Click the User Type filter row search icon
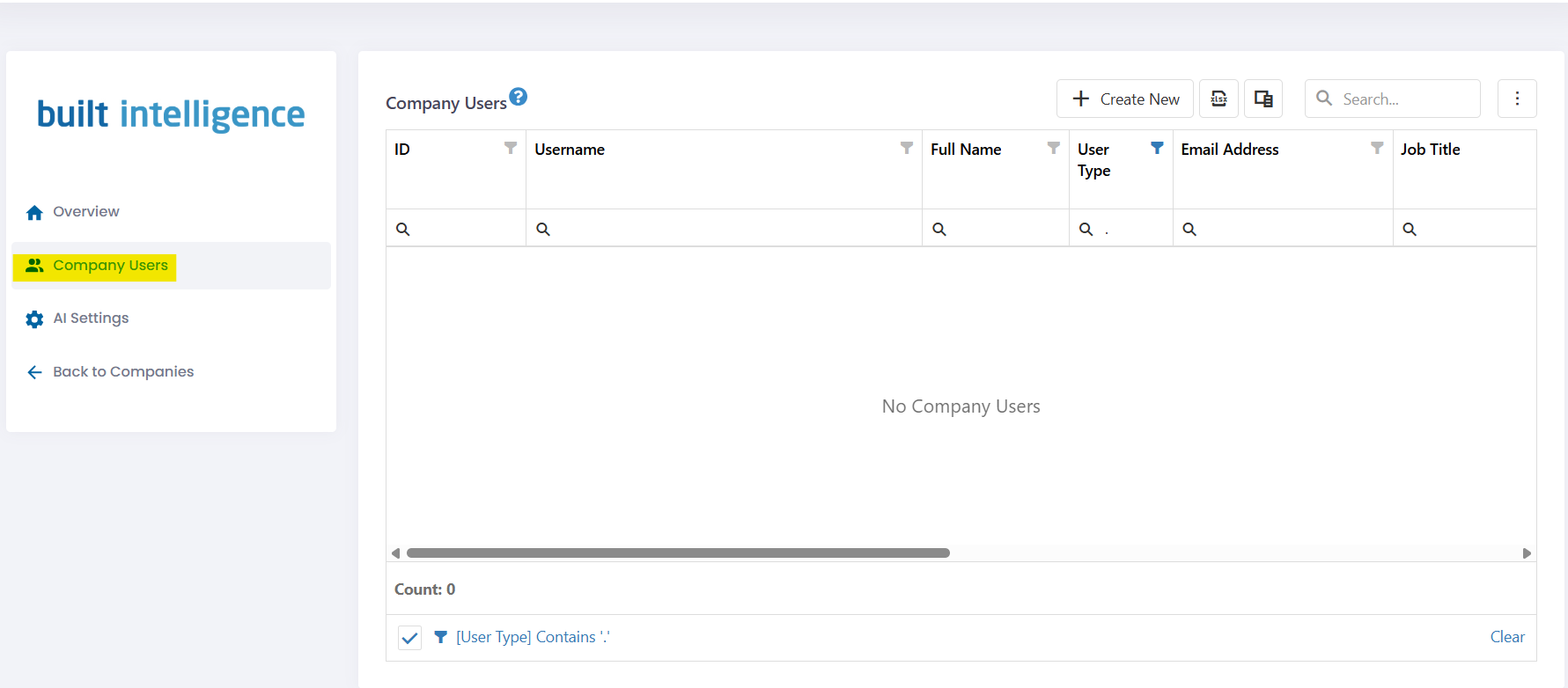Image resolution: width=1568 pixels, height=688 pixels. (x=1086, y=229)
